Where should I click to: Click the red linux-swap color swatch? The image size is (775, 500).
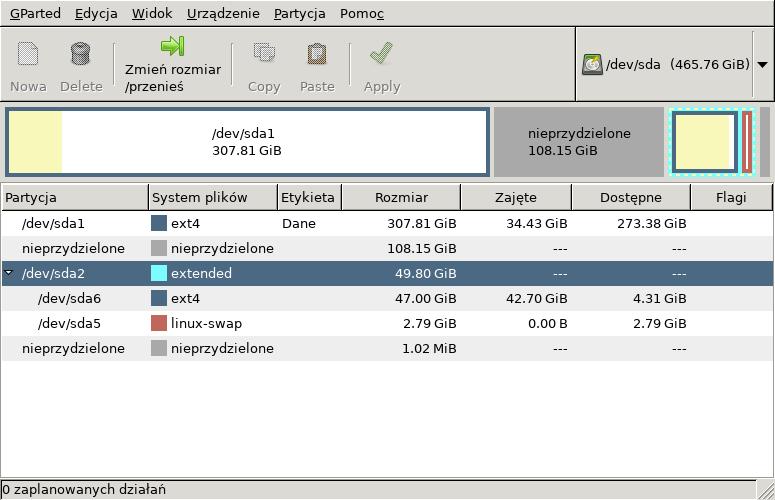pos(159,323)
